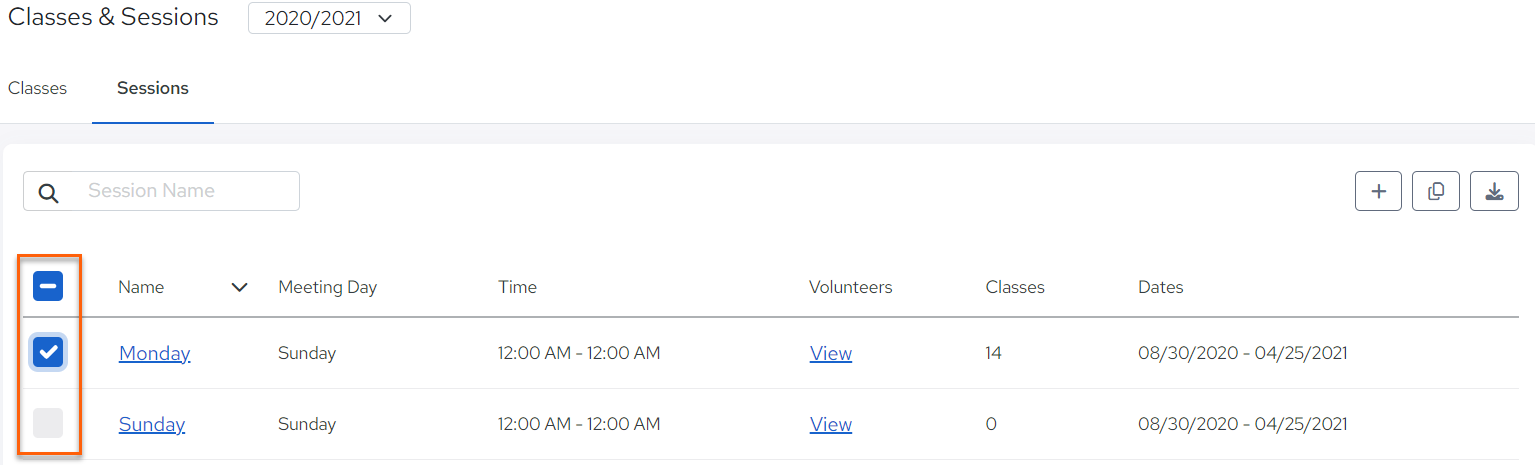Image resolution: width=1535 pixels, height=465 pixels.
Task: Click the Name column sort chevron
Action: coord(239,287)
